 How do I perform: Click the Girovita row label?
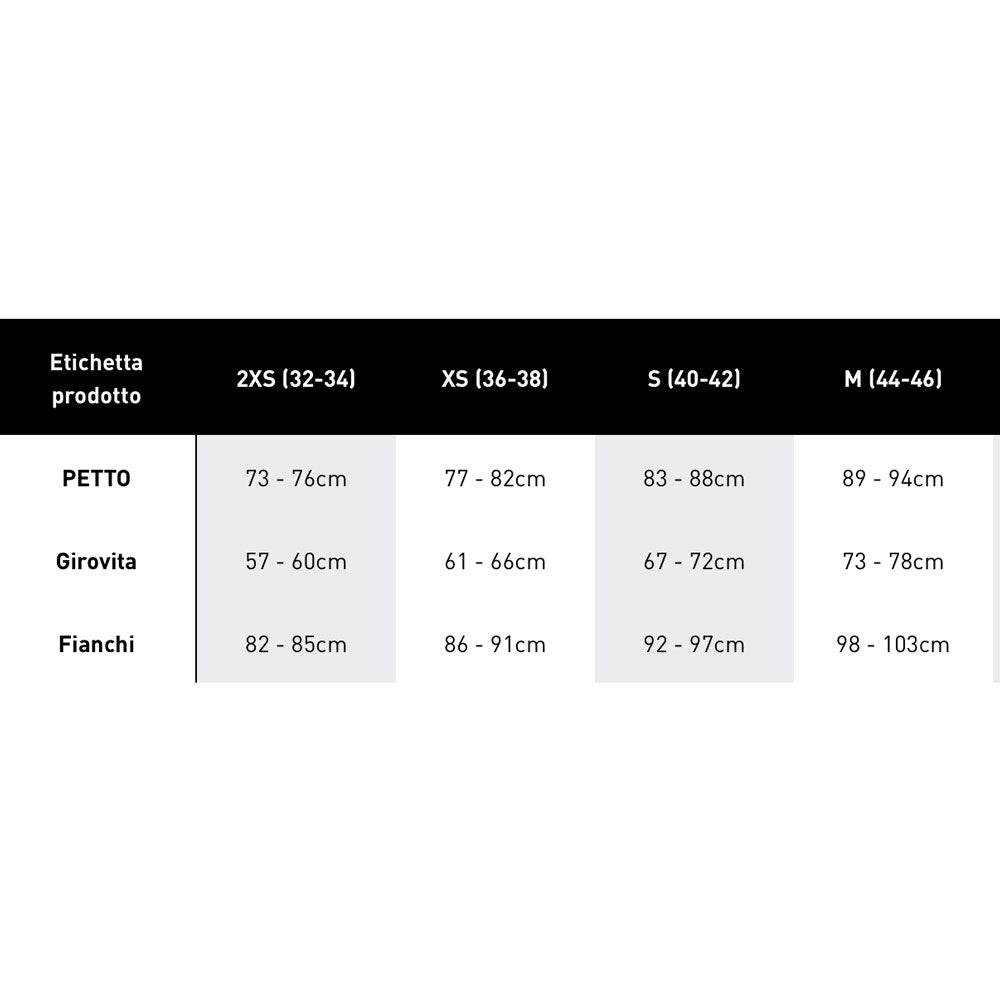tap(97, 561)
